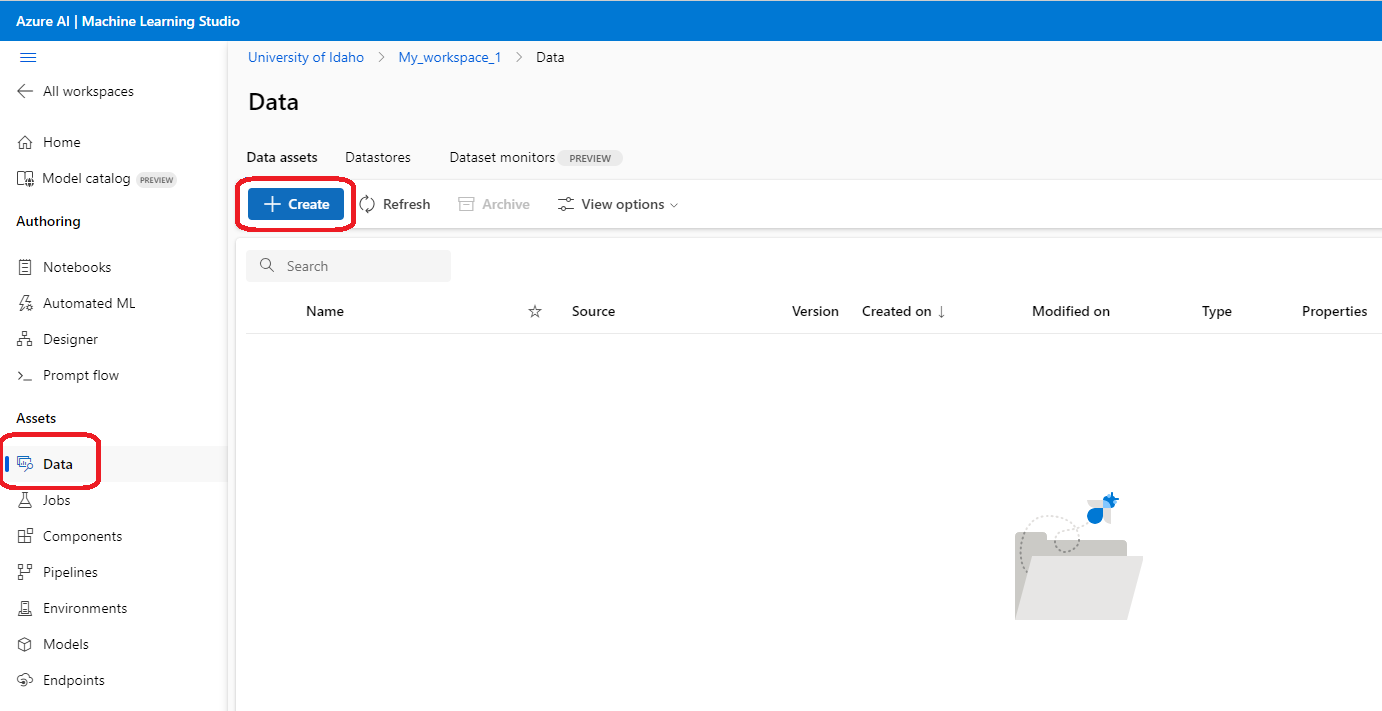Screen dimensions: 1382x711
Task: Select the Environments icon
Action: point(26,608)
